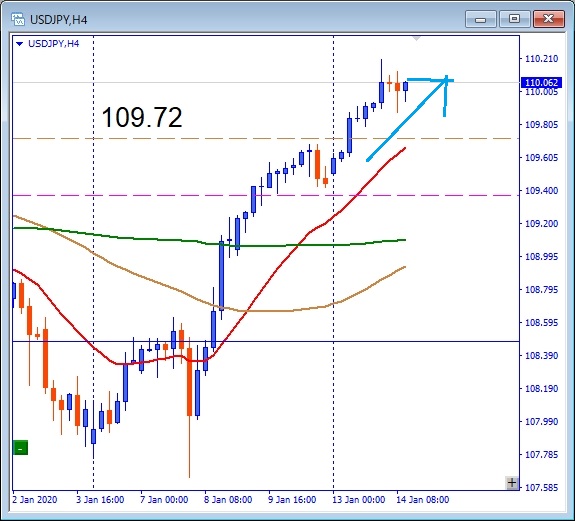The height and width of the screenshot is (521, 575).
Task: Close the USDJPY,H4 chart window
Action: pos(549,19)
